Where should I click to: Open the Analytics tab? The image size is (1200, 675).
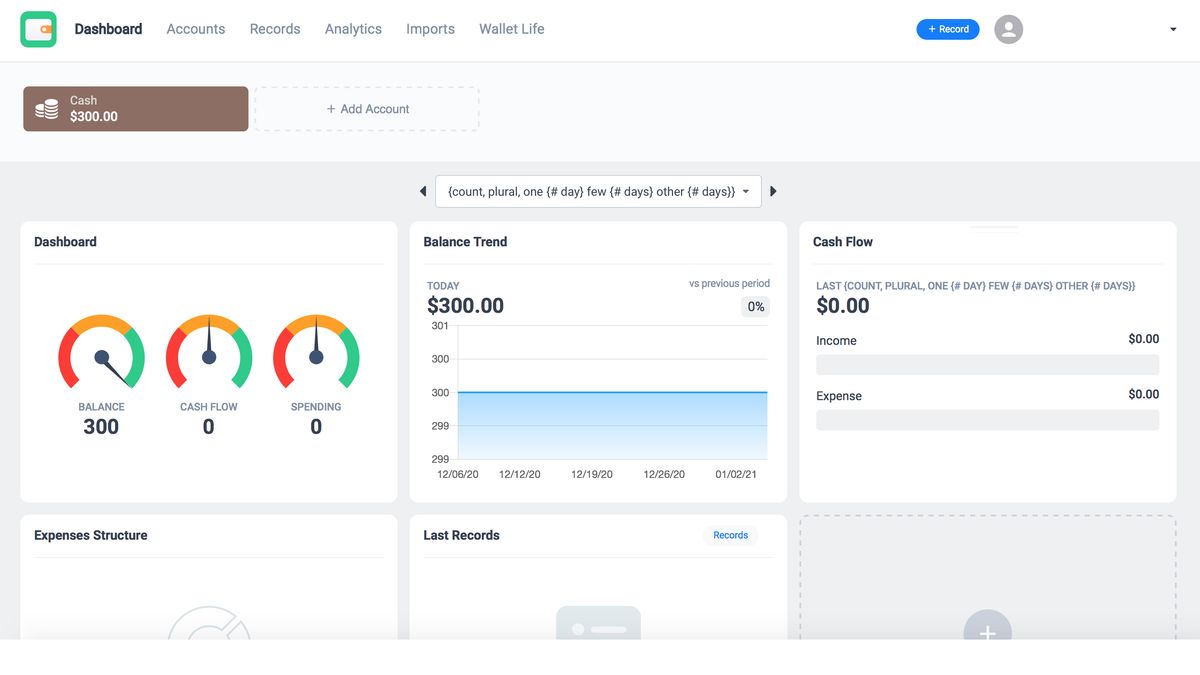352,29
